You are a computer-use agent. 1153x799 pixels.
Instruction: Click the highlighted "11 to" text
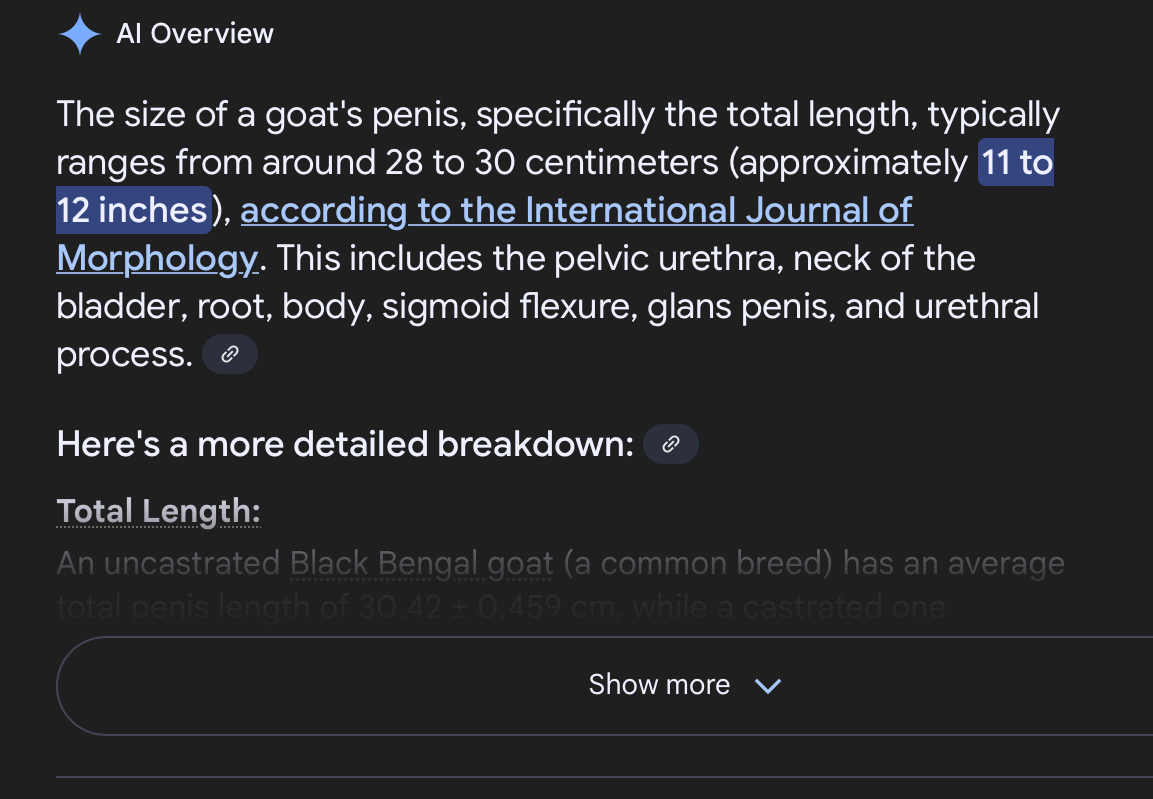click(x=1017, y=162)
